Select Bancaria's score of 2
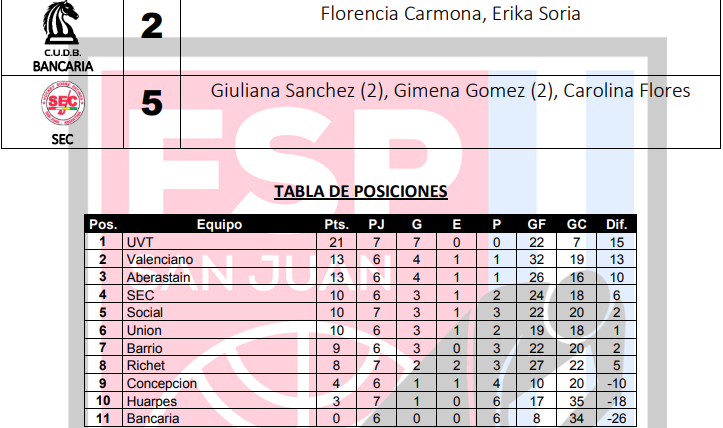This screenshot has width=723, height=428. click(151, 26)
